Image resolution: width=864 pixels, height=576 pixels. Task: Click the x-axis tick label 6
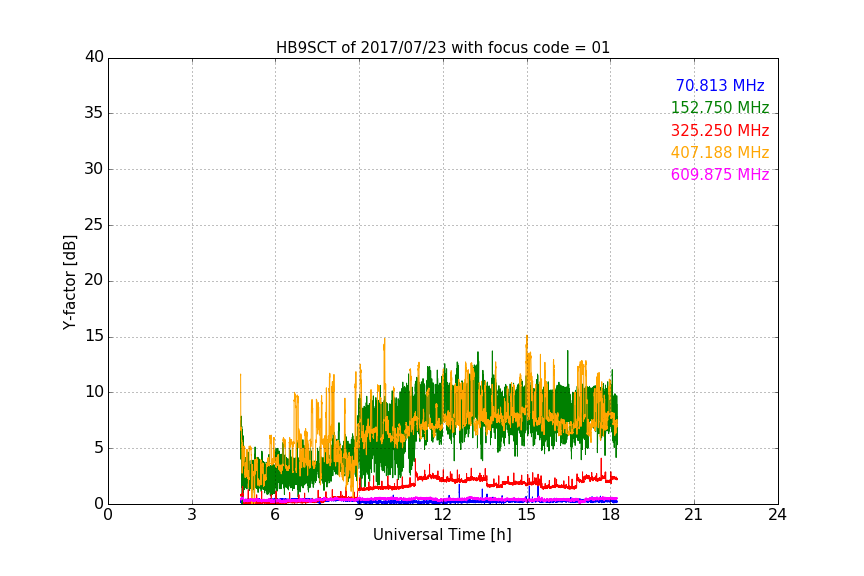275,515
